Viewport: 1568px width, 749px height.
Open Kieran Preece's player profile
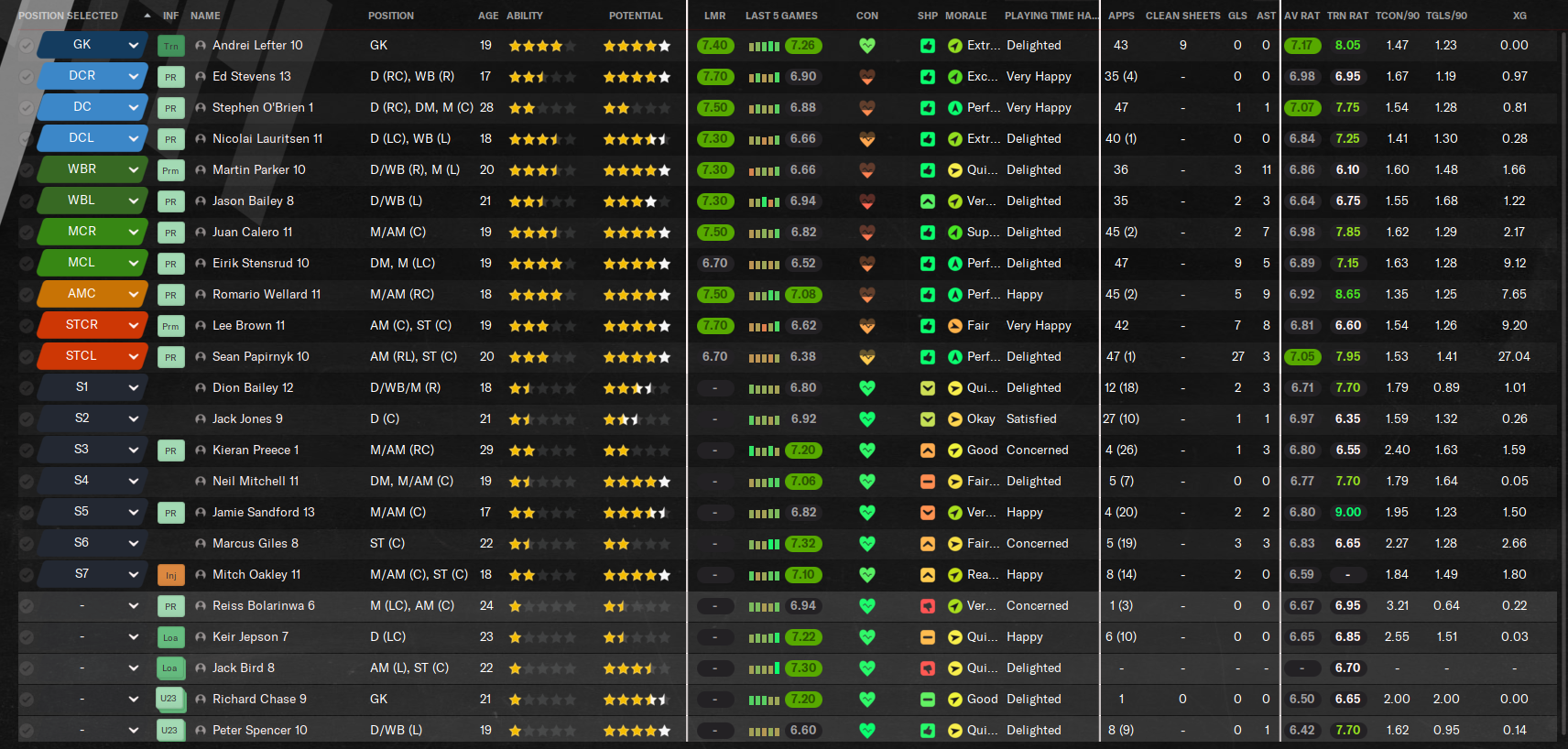pos(256,450)
